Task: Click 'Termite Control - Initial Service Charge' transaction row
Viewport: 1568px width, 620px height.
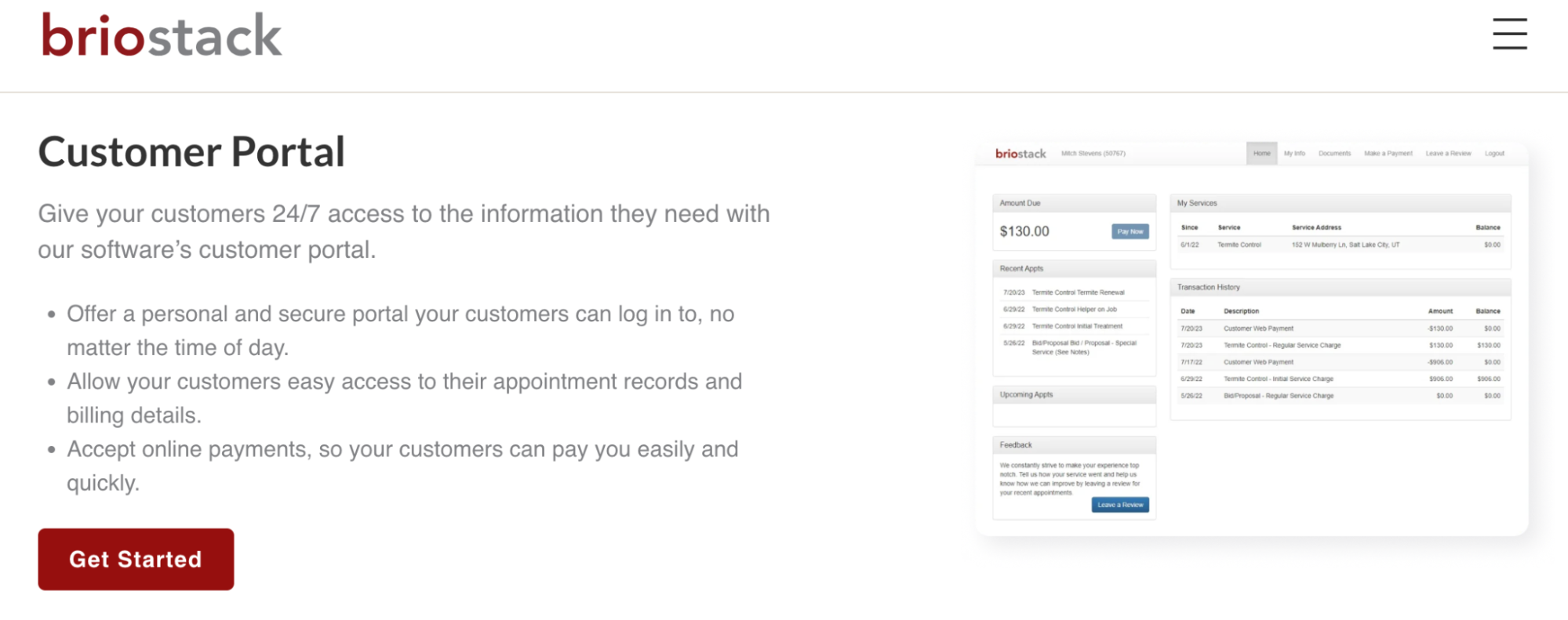Action: coord(1340,379)
